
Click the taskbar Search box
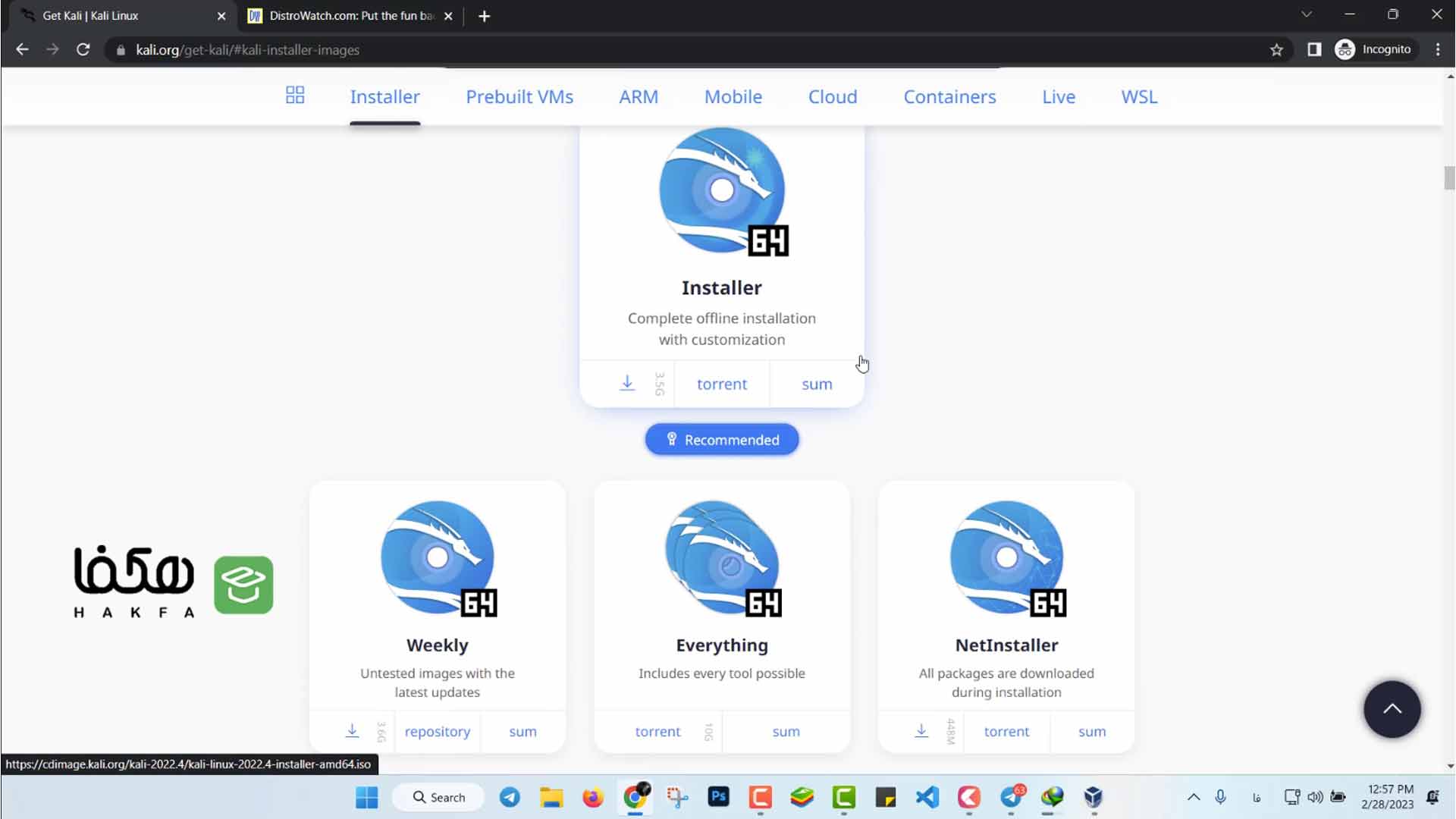(439, 797)
